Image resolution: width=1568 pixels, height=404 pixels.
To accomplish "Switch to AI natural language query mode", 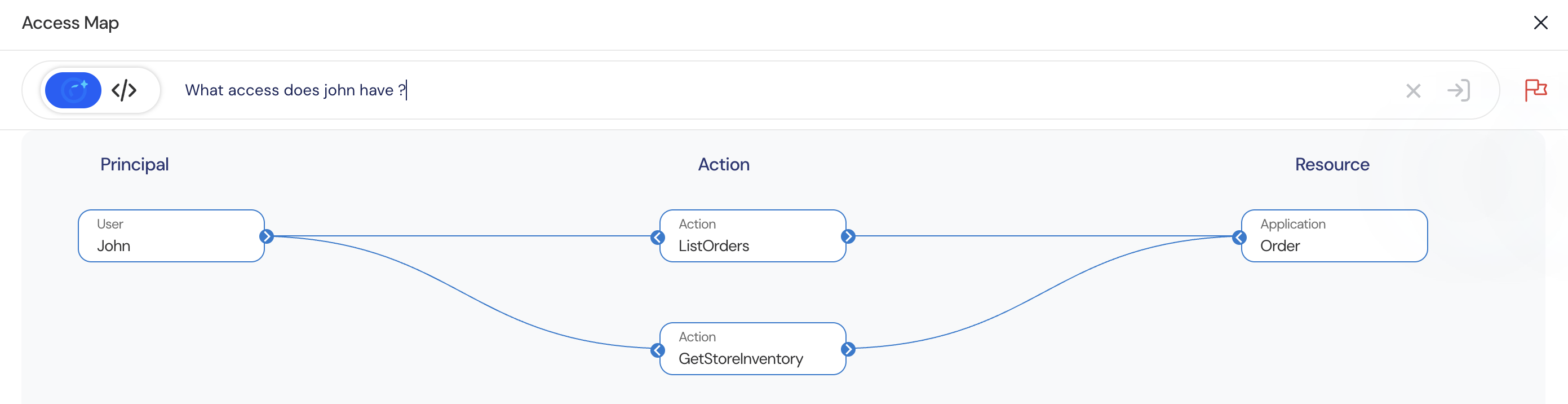I will pos(74,90).
